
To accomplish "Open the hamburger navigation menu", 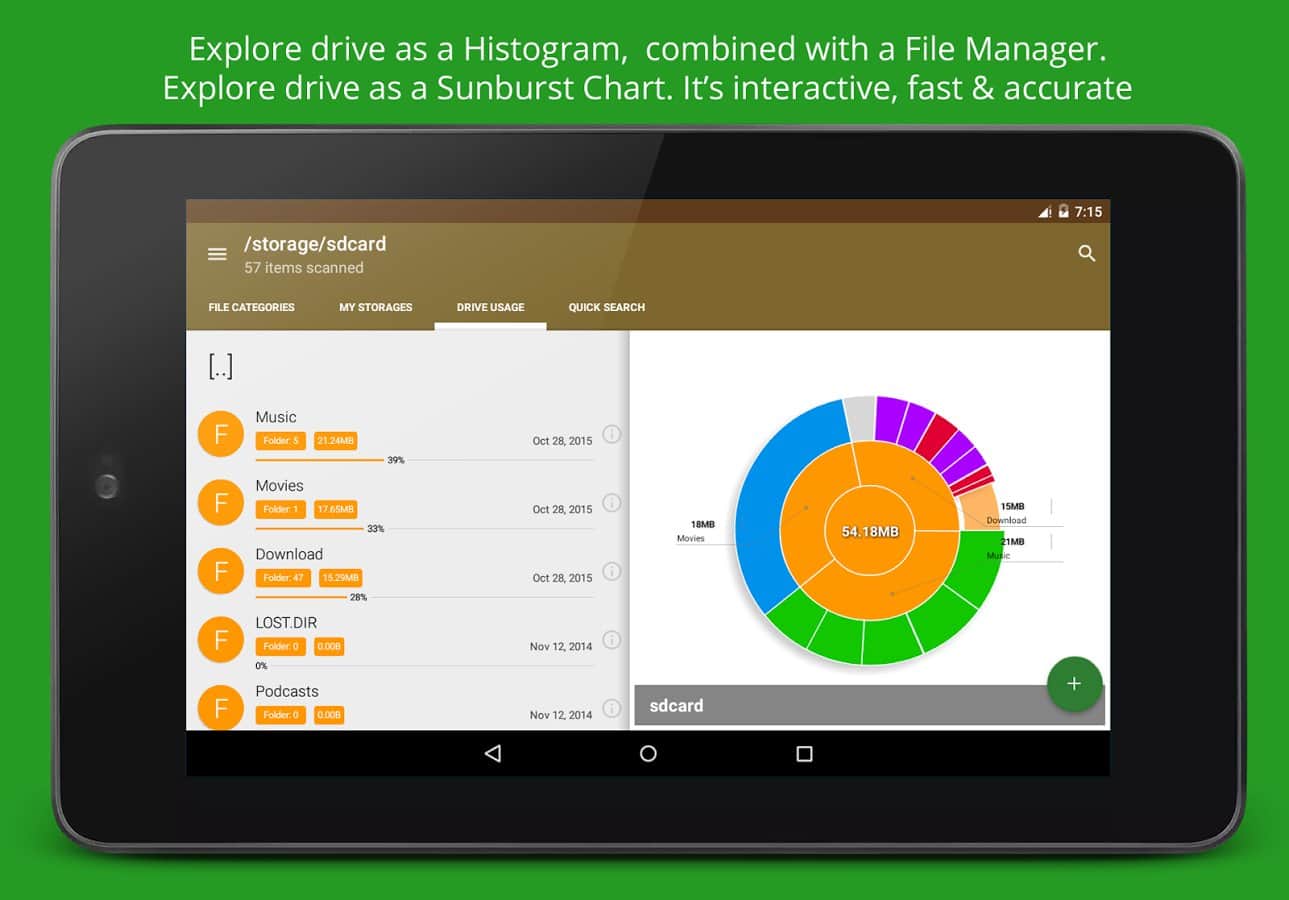I will [x=217, y=254].
